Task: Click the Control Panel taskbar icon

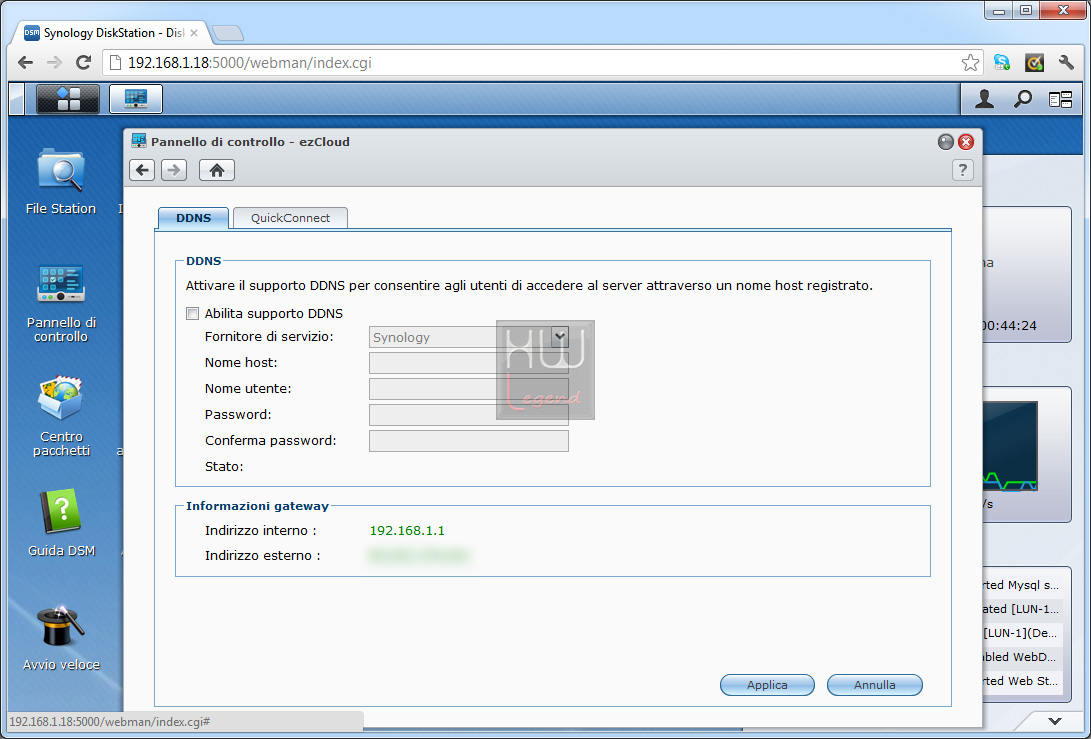Action: coord(136,99)
